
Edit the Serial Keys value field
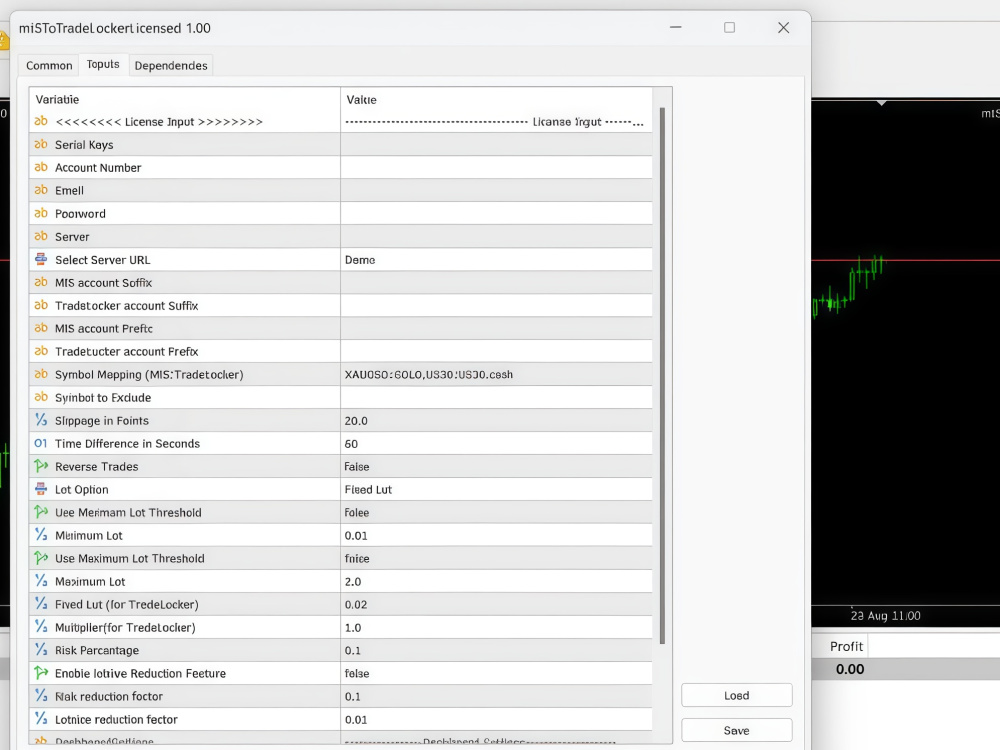pyautogui.click(x=496, y=145)
